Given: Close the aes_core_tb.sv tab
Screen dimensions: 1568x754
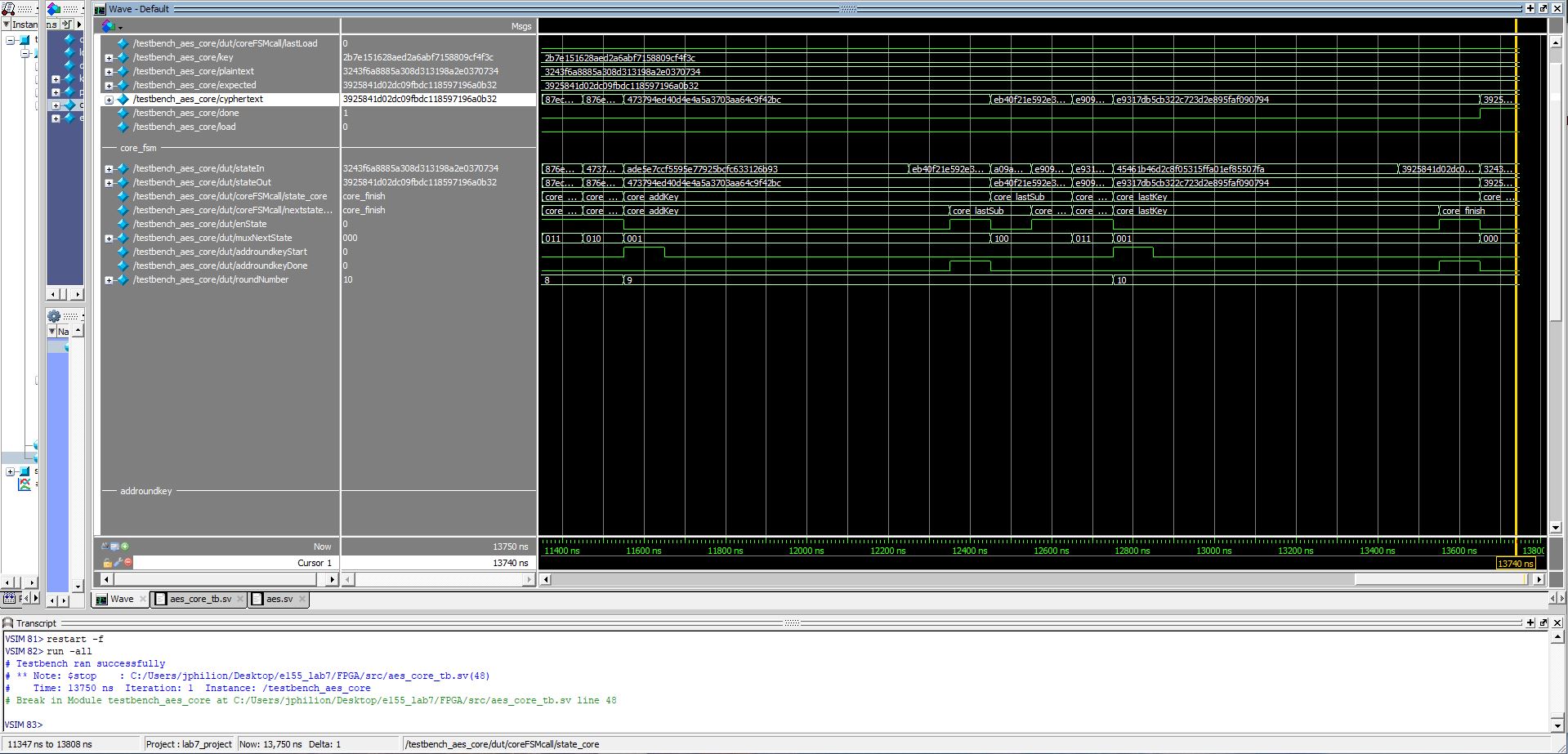Looking at the screenshot, I should pos(240,599).
